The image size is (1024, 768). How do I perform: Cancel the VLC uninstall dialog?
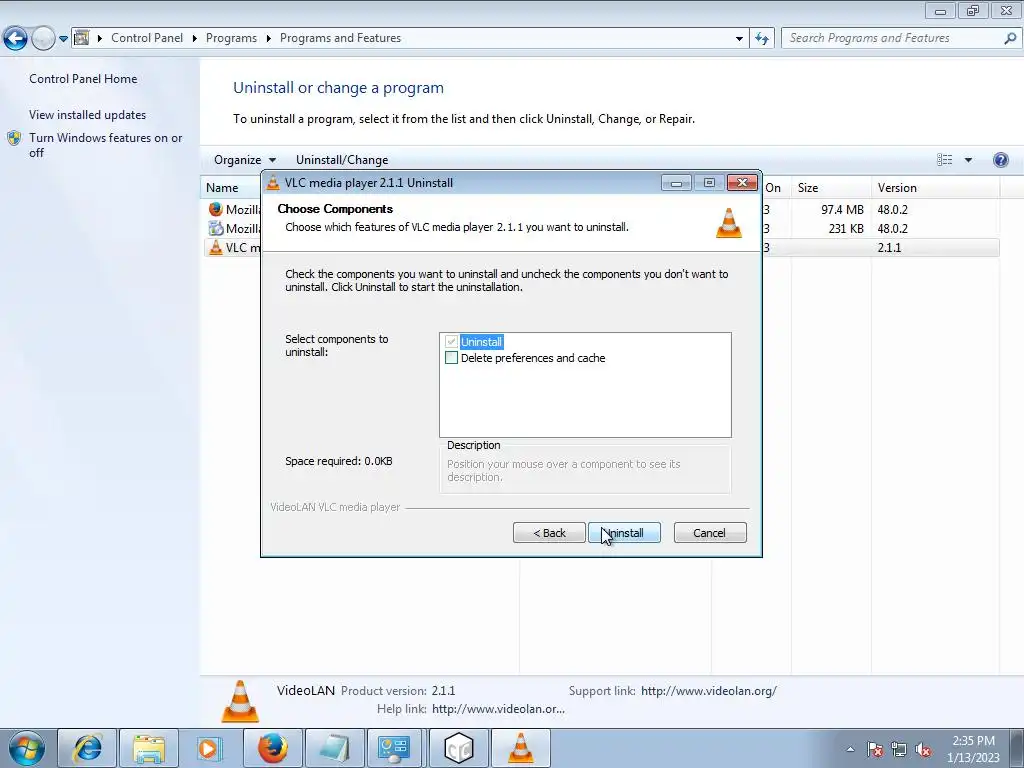(710, 533)
